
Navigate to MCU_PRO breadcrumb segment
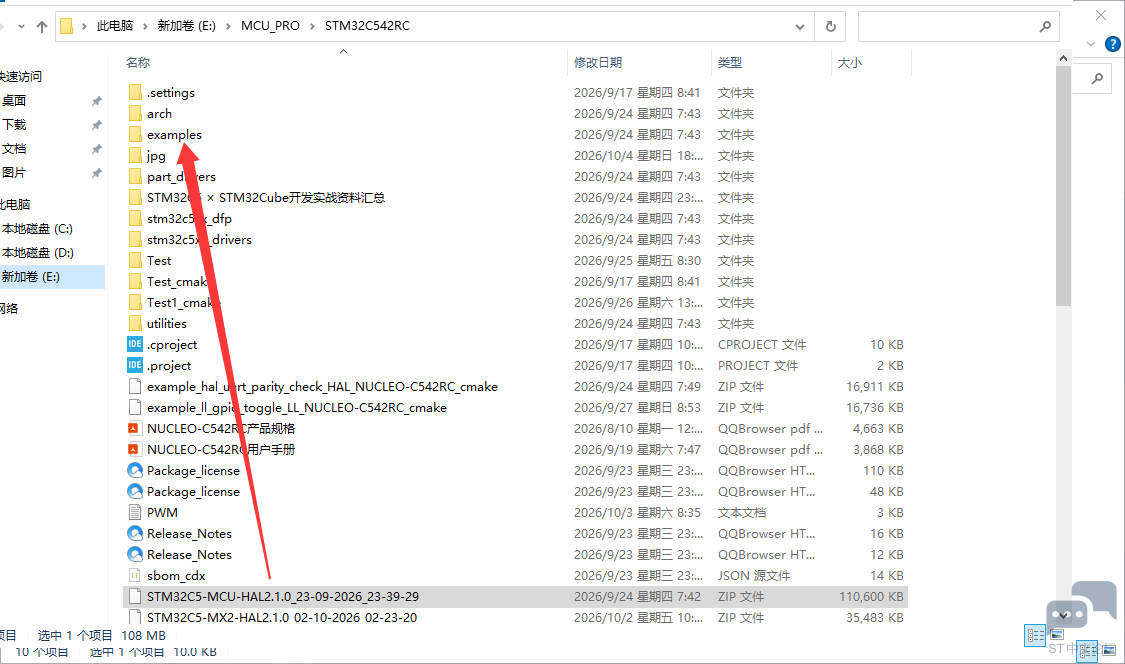pos(270,26)
